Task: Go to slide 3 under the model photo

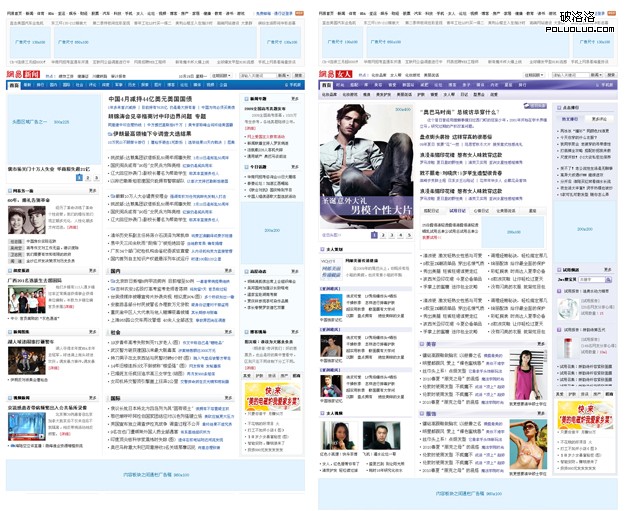Action: [391, 235]
